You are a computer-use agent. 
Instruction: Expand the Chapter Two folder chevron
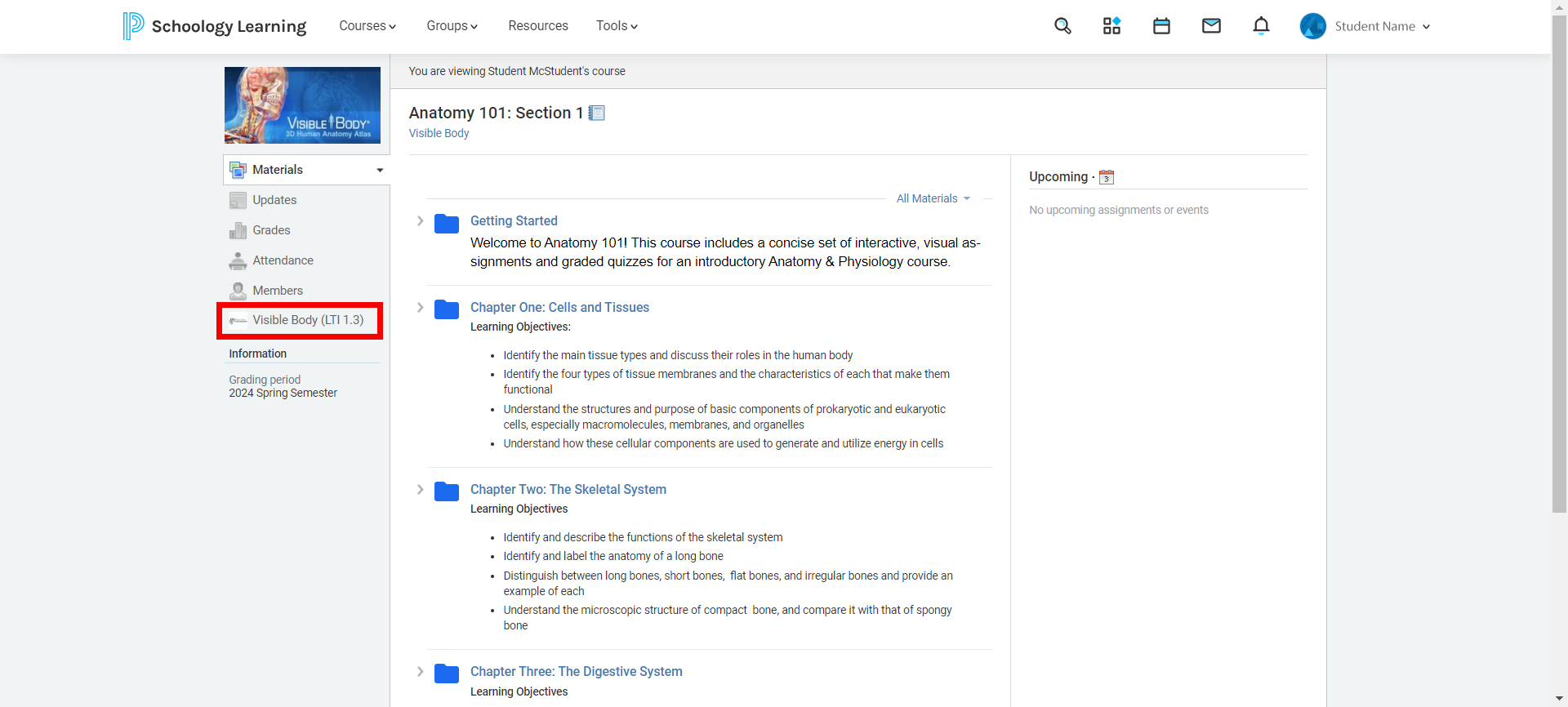[x=420, y=490]
